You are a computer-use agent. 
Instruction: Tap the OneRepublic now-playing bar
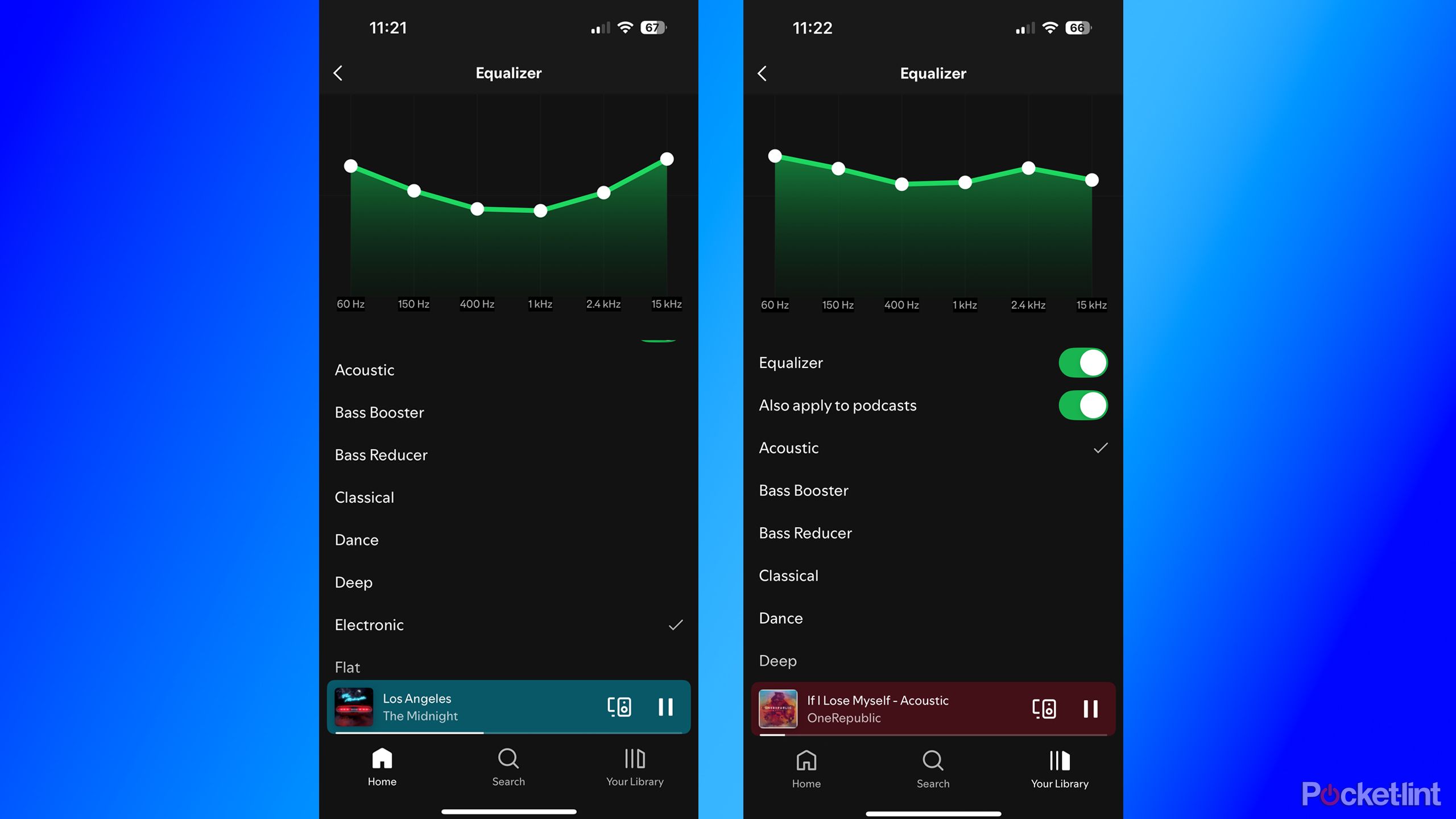click(932, 708)
